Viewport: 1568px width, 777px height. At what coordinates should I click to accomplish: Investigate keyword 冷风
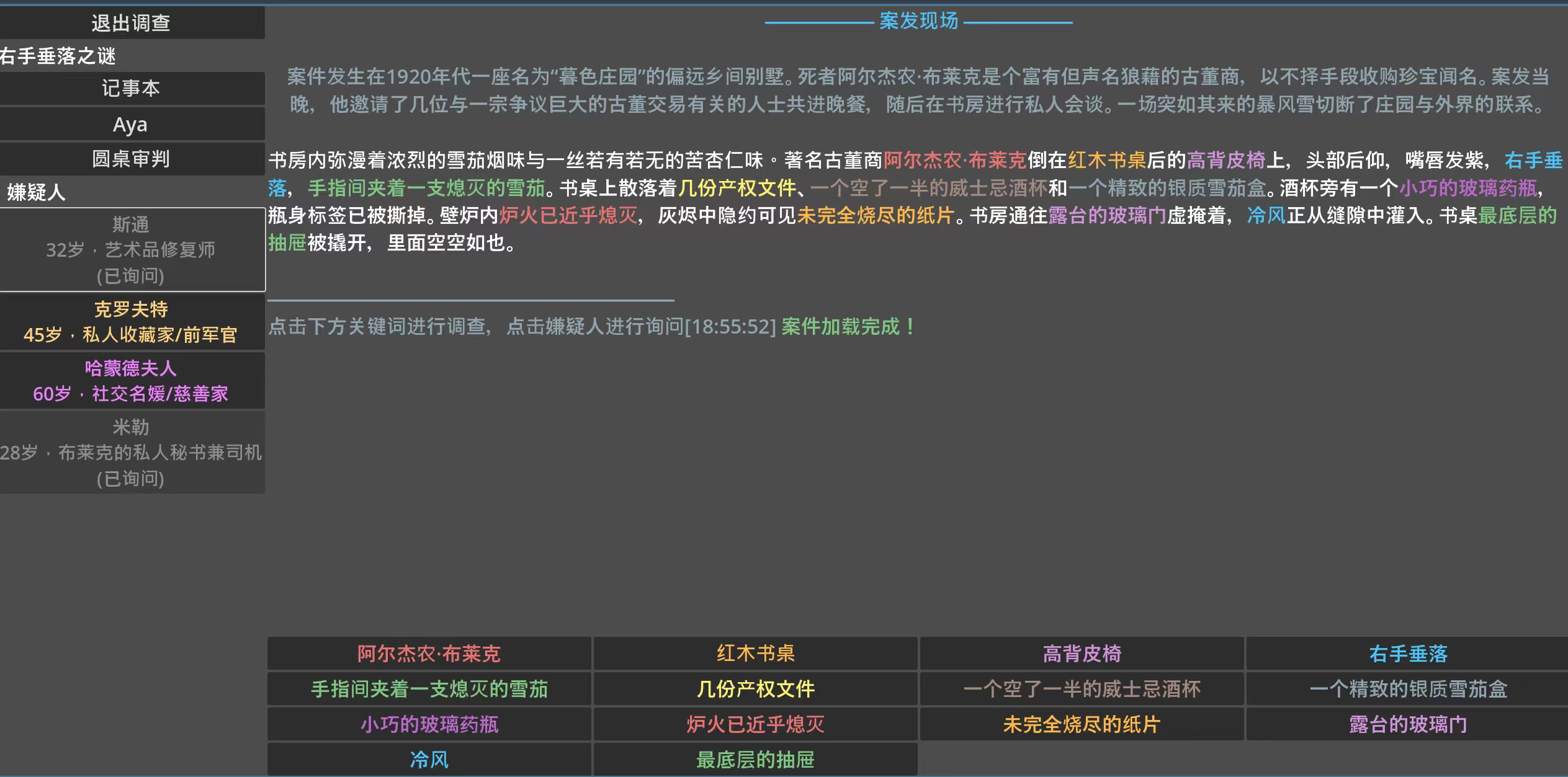click(x=429, y=760)
